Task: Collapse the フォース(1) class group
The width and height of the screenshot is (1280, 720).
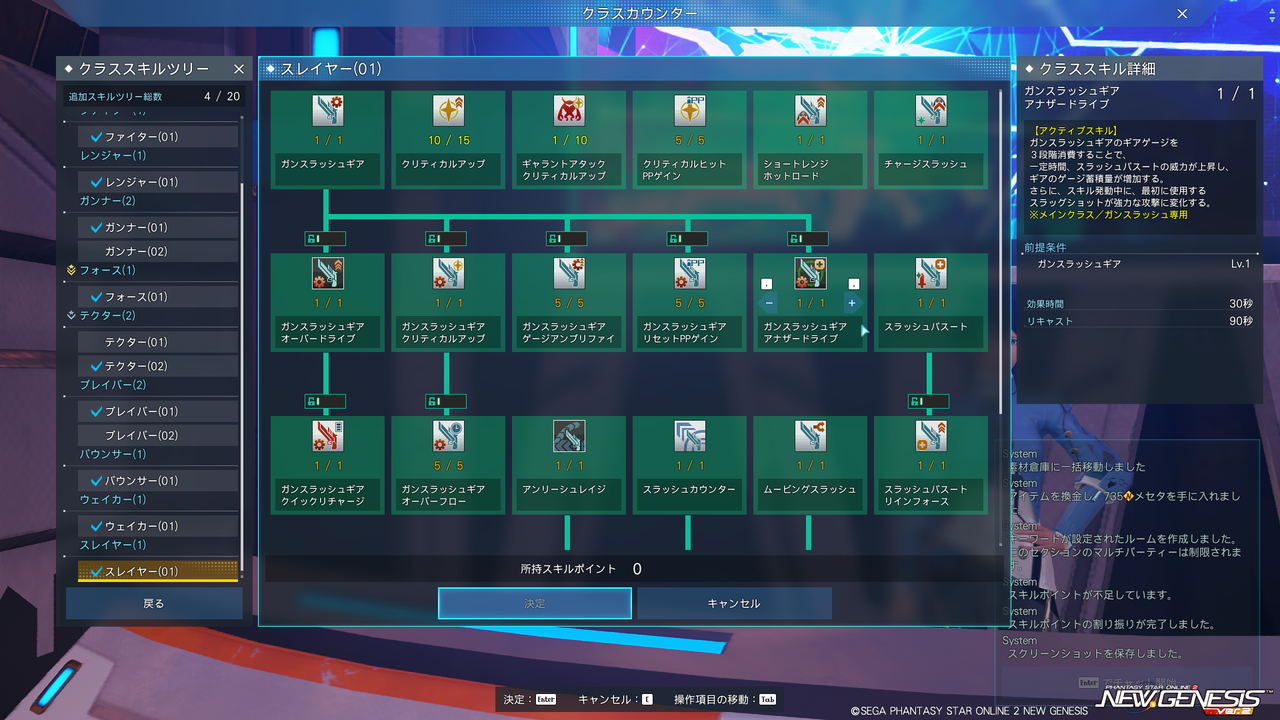Action: click(107, 270)
